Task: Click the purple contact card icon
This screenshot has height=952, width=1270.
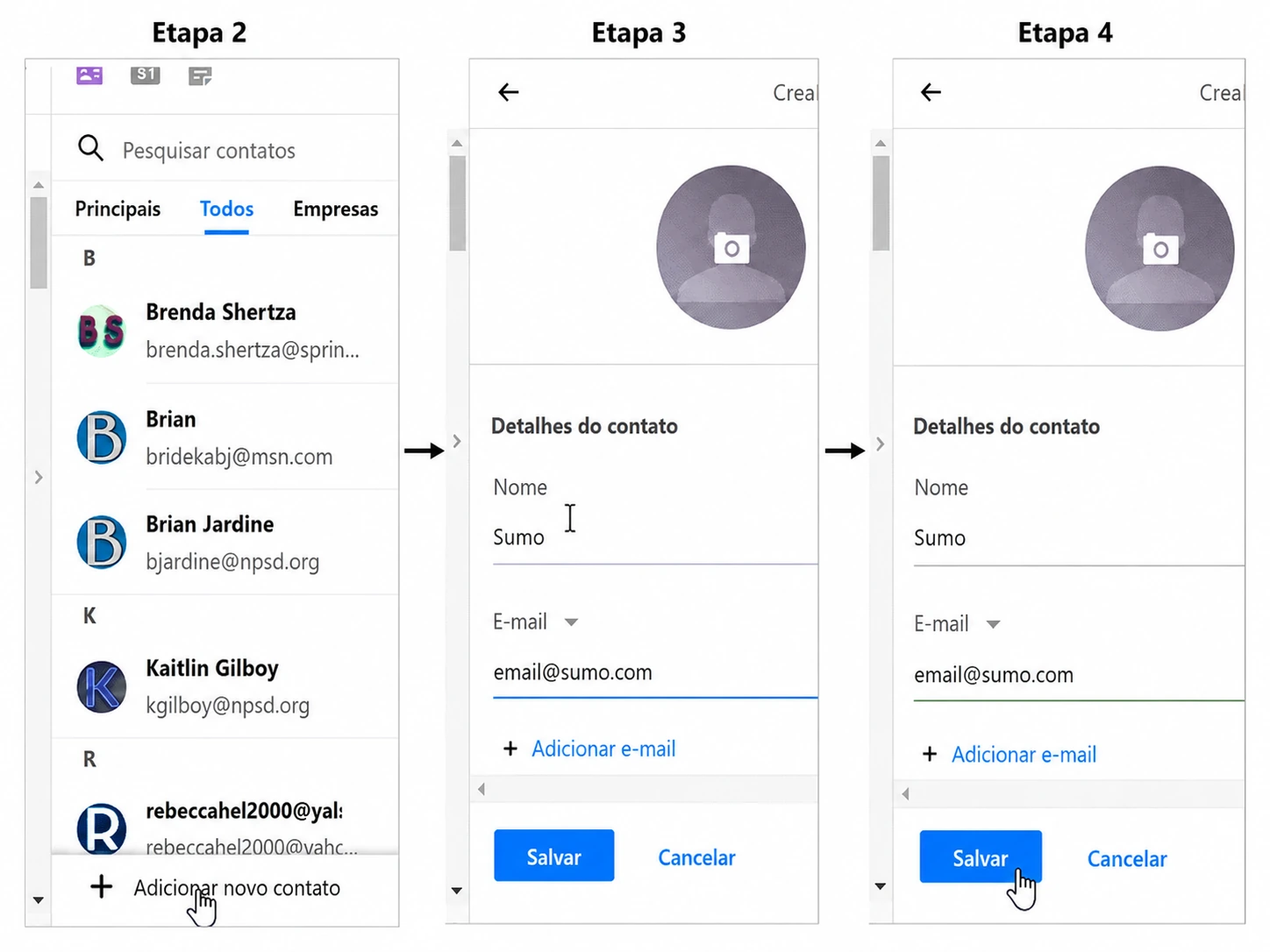Action: tap(89, 75)
